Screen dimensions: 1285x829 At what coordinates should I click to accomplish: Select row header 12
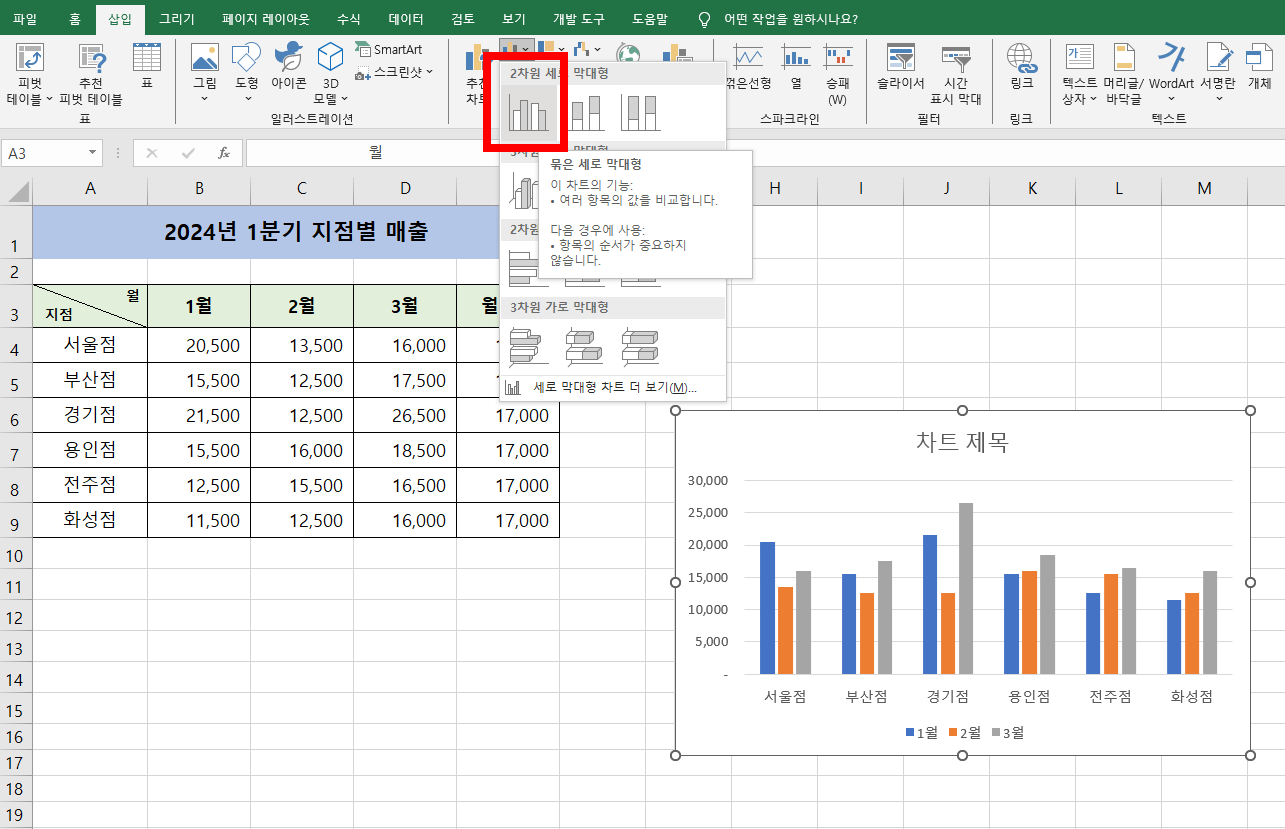point(16,617)
